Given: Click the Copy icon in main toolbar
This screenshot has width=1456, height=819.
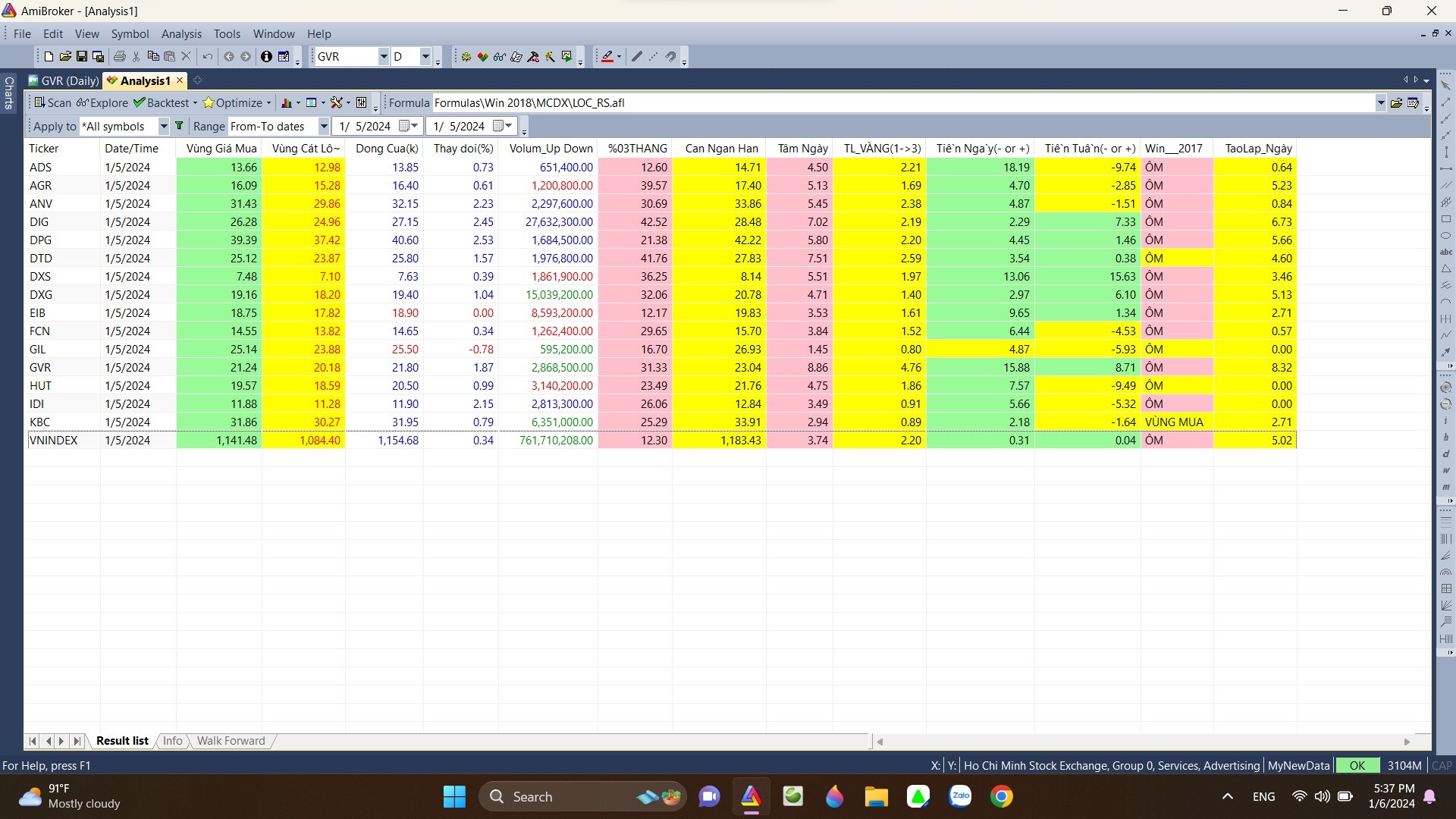Looking at the screenshot, I should point(152,57).
